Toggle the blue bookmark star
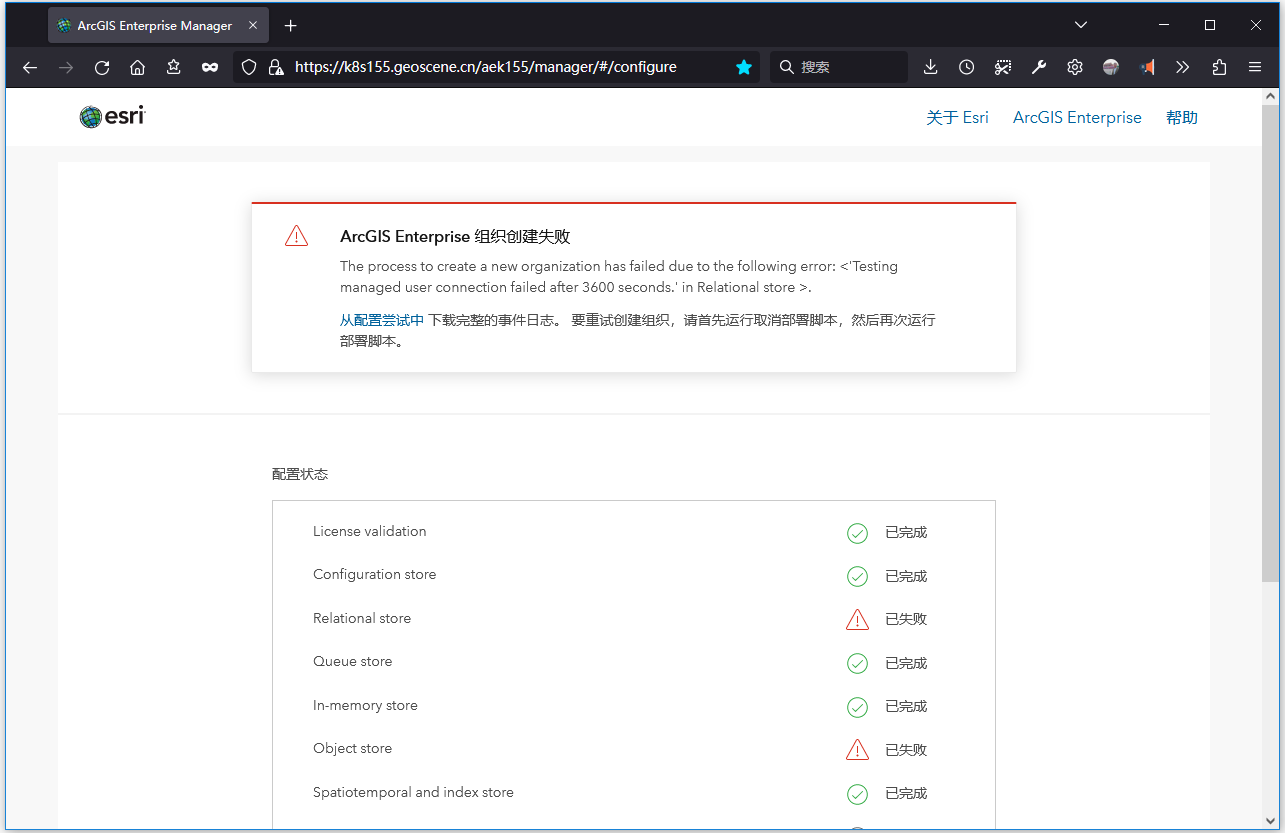 tap(744, 67)
